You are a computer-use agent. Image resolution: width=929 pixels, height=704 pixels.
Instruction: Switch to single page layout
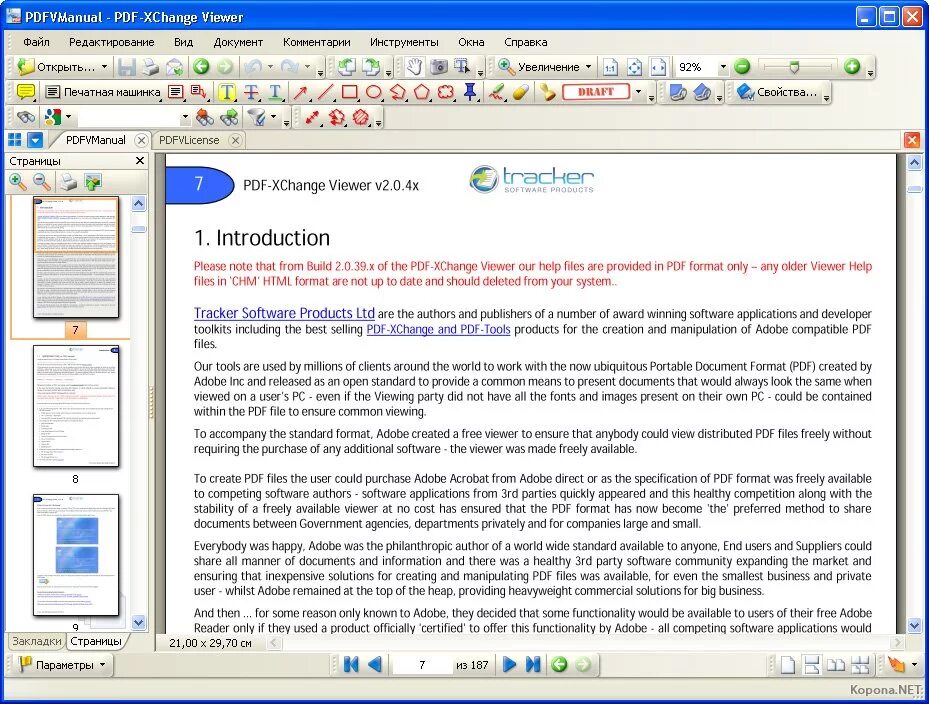pos(787,665)
